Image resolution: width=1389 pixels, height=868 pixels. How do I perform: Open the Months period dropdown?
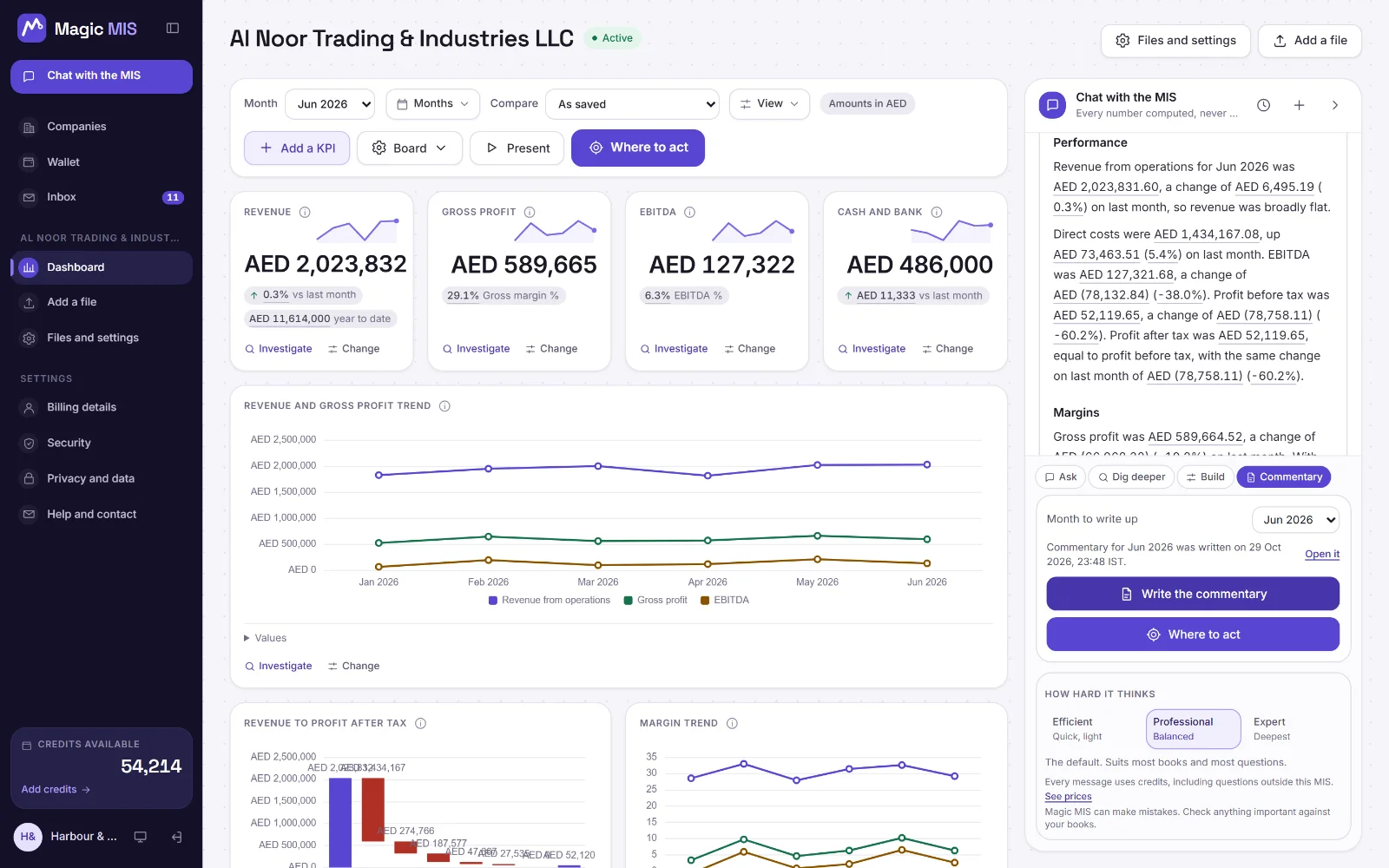[432, 104]
